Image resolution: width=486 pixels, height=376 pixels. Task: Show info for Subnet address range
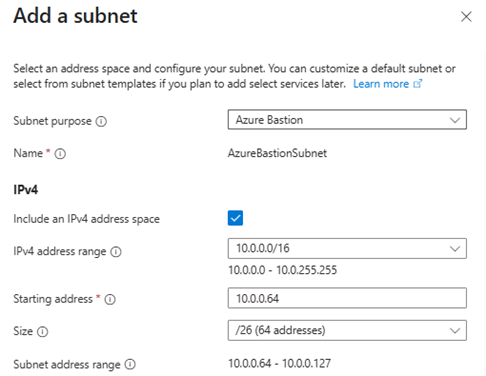pyautogui.click(x=130, y=364)
